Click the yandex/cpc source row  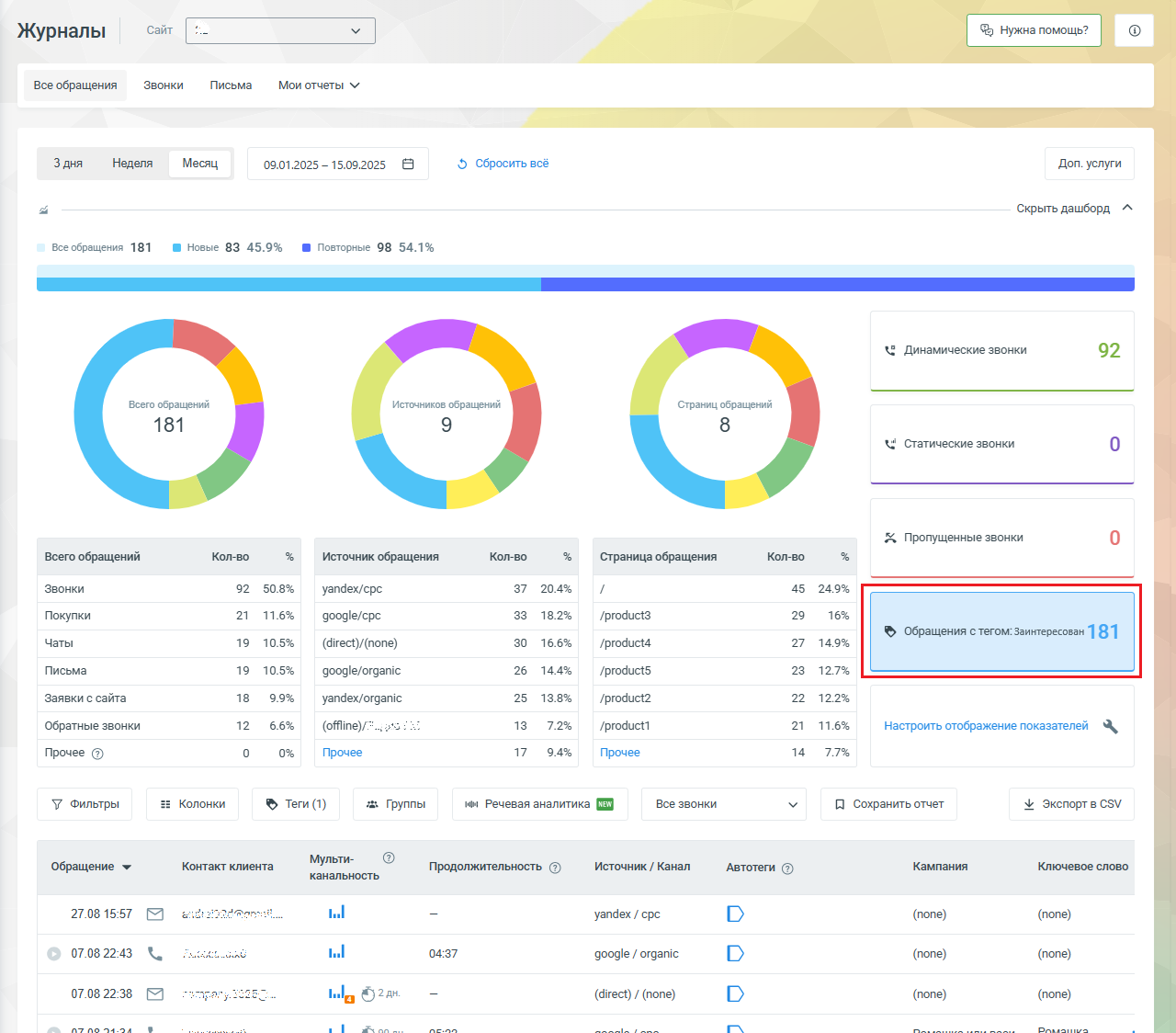click(x=447, y=589)
